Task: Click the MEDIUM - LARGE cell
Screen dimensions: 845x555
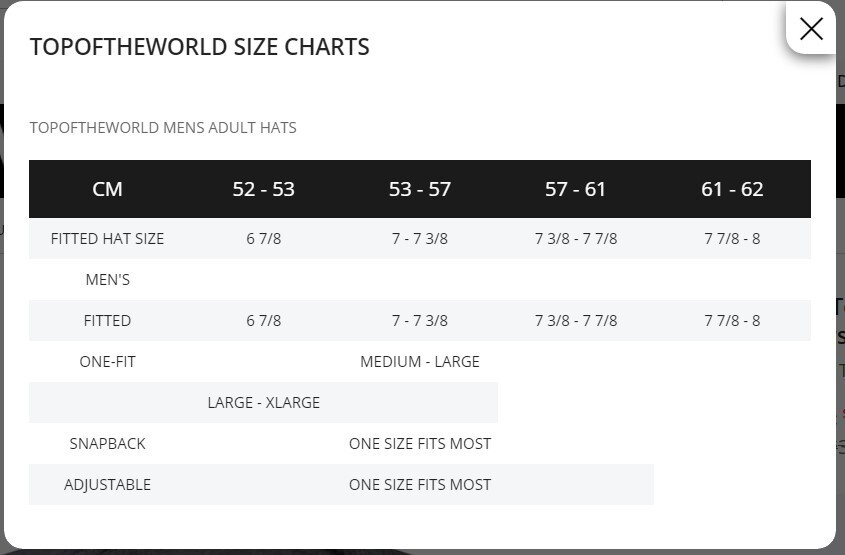Action: (x=420, y=362)
